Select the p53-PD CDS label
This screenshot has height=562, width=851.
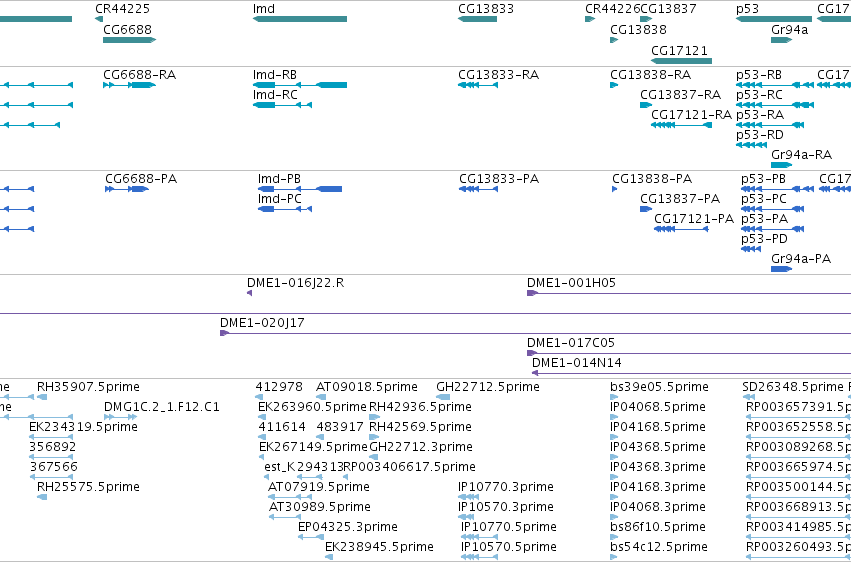click(x=764, y=239)
